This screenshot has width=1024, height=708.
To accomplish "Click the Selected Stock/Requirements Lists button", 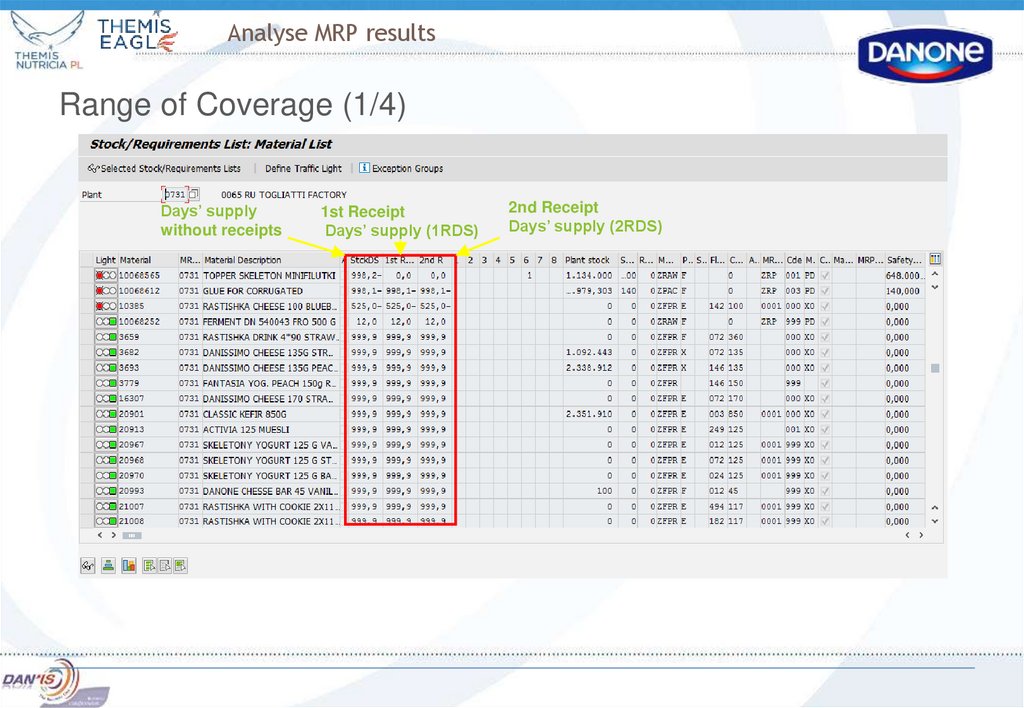I will pos(141,167).
